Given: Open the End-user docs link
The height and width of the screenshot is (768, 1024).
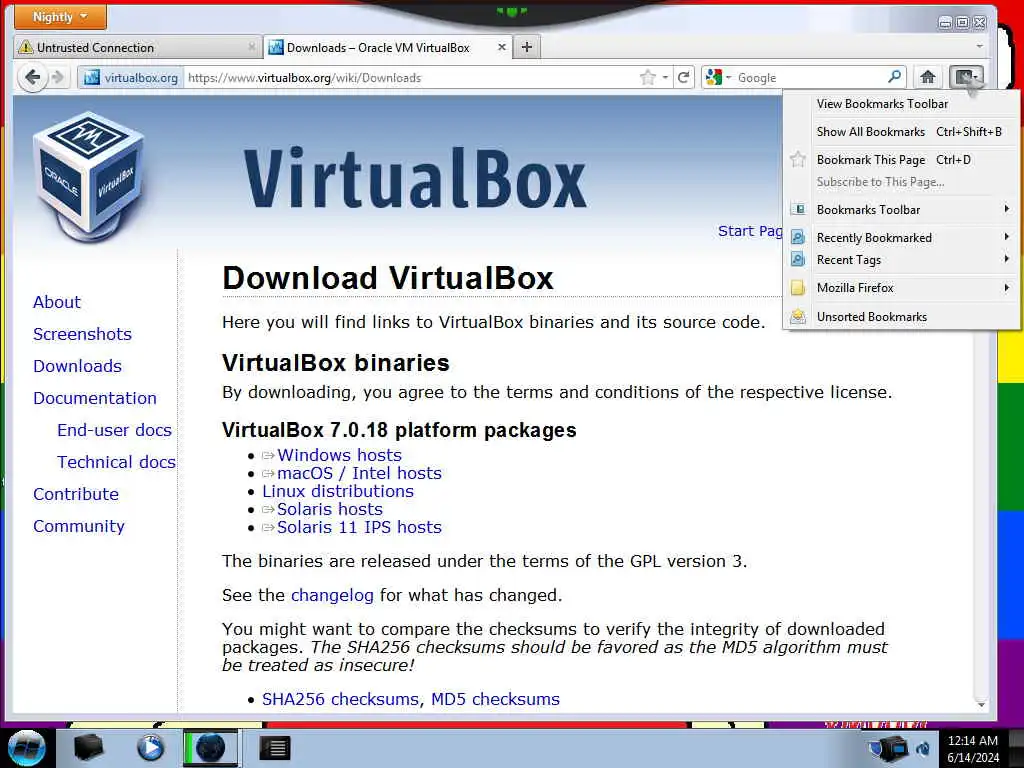Looking at the screenshot, I should coord(114,430).
